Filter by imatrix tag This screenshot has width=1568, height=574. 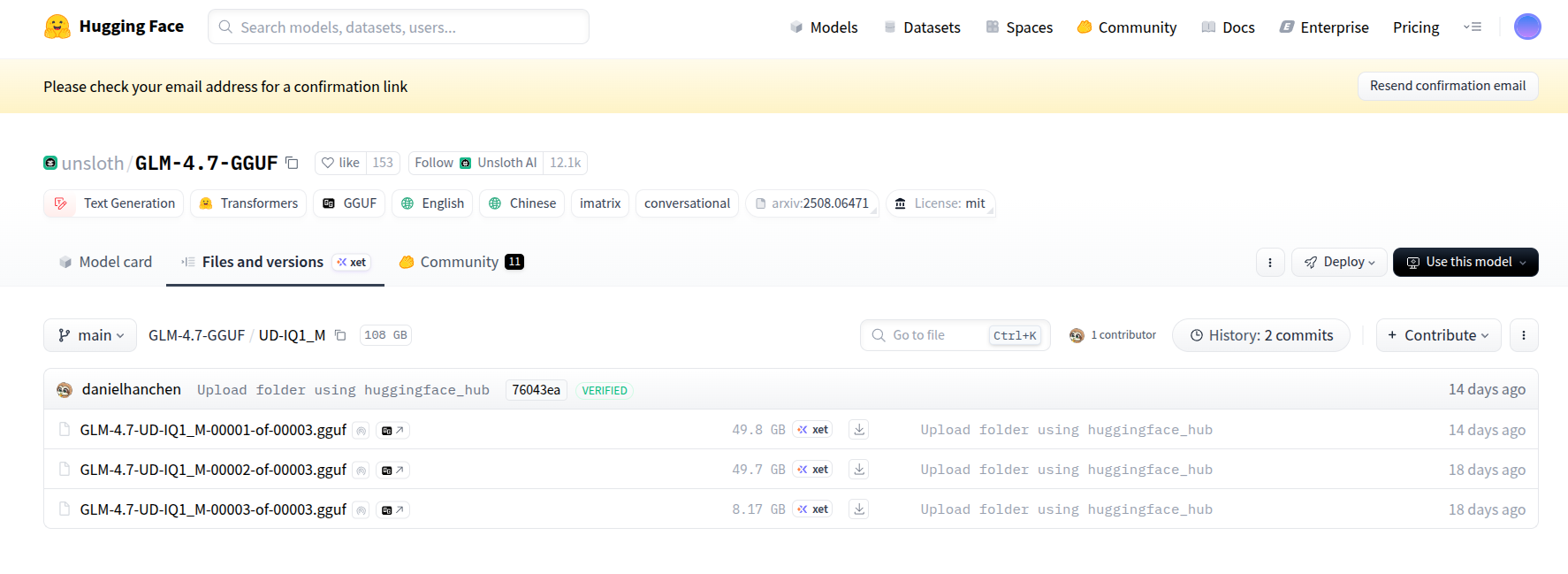click(600, 203)
